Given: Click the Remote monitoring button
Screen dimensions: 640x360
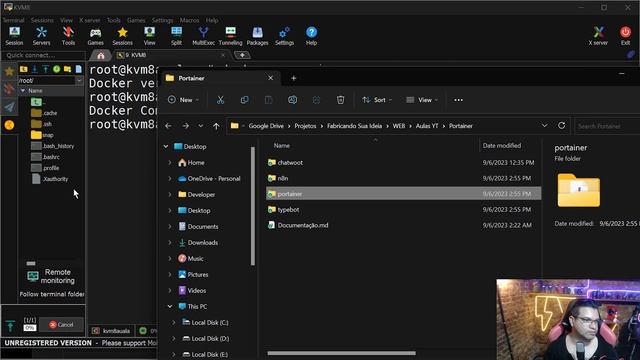Looking at the screenshot, I should (52, 276).
